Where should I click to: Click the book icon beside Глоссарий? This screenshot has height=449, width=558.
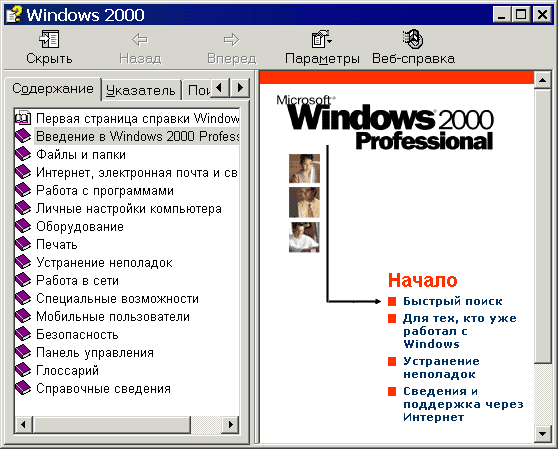(23, 370)
